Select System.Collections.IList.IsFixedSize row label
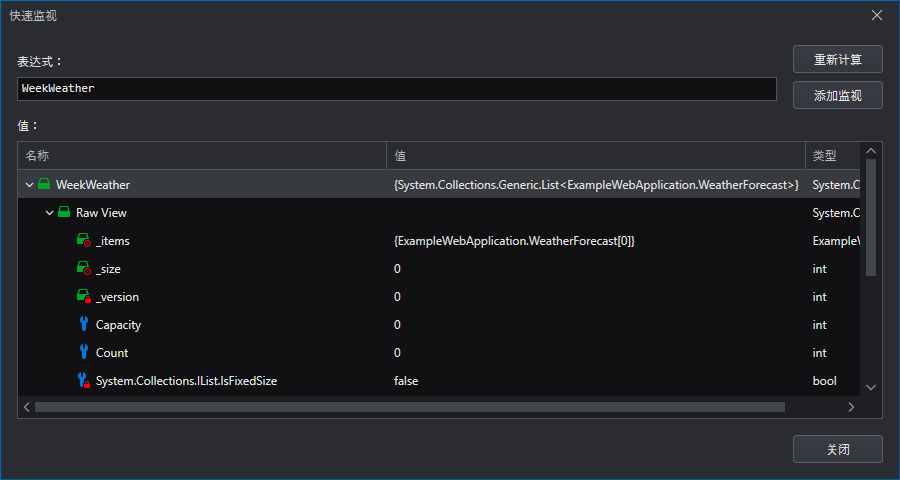 click(x=187, y=381)
